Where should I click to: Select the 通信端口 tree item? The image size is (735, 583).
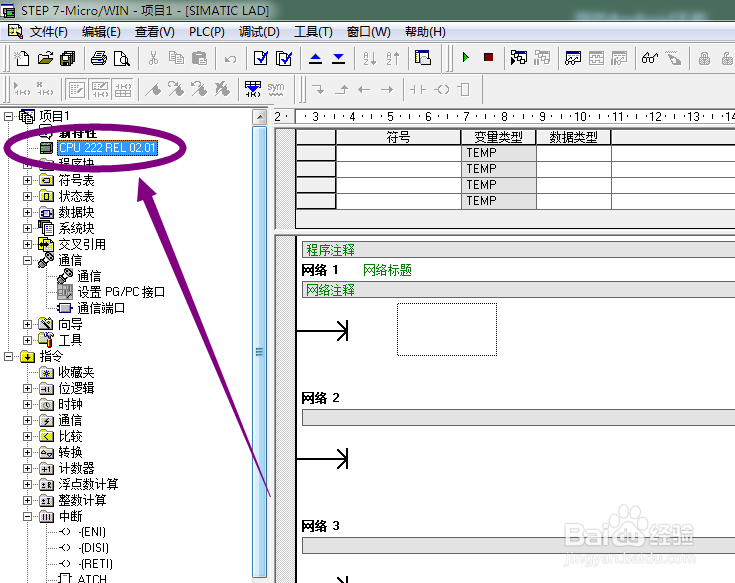(x=101, y=308)
